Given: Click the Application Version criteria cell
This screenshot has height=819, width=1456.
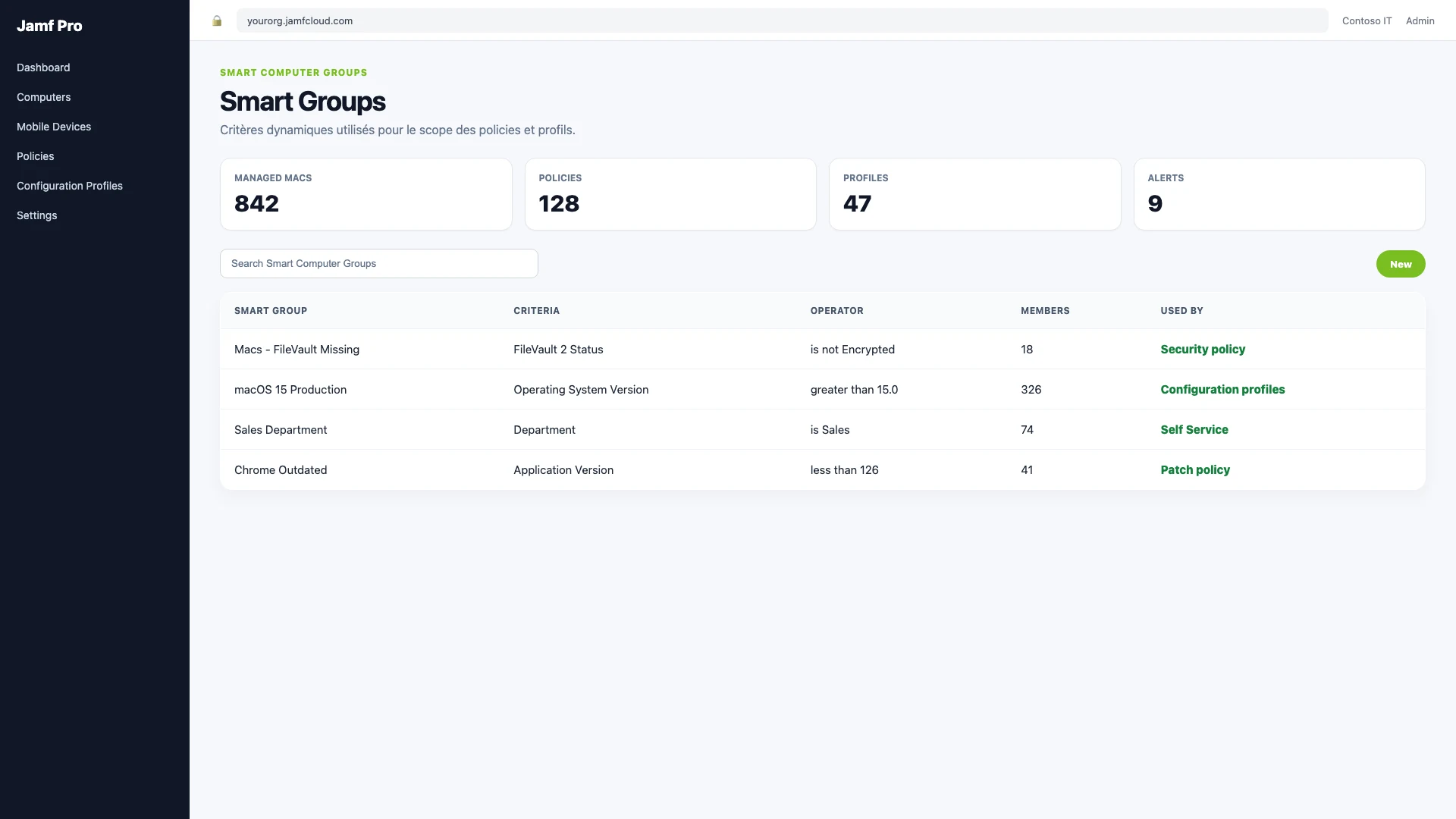Looking at the screenshot, I should [563, 470].
